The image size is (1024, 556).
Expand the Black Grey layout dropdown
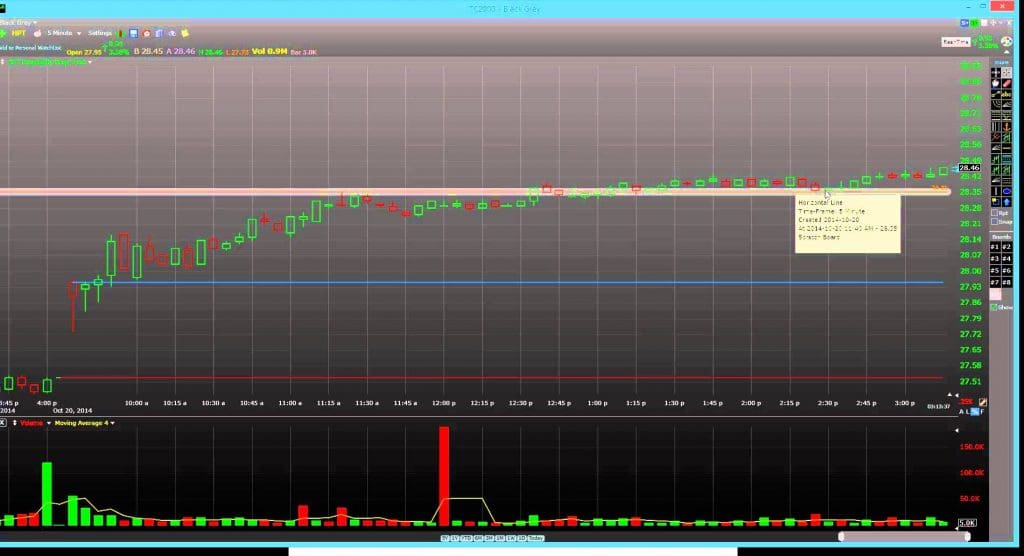[20, 21]
